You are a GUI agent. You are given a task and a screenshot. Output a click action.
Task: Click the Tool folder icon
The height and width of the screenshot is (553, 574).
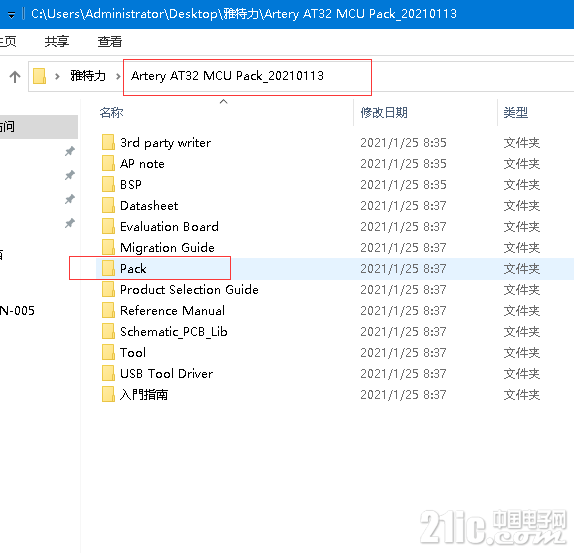point(108,352)
